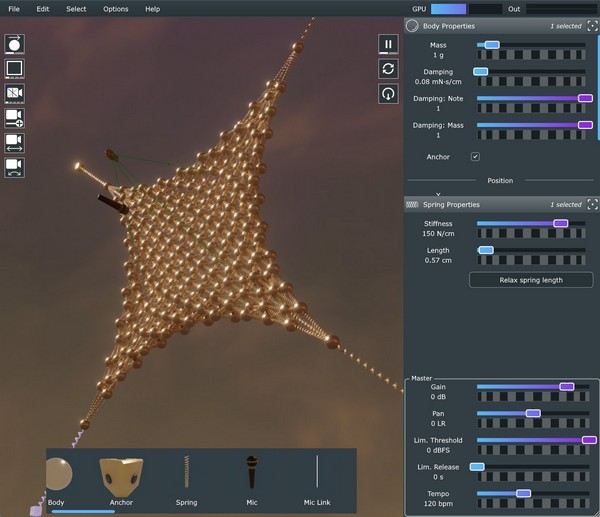Click the add camera icon
Viewport: 600px width, 517px height.
[15, 118]
